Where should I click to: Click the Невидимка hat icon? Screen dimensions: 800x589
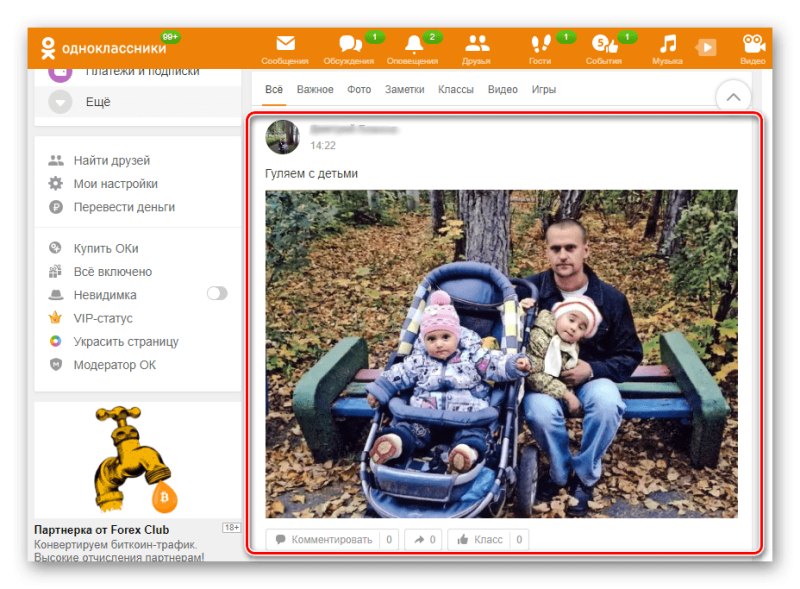(56, 295)
